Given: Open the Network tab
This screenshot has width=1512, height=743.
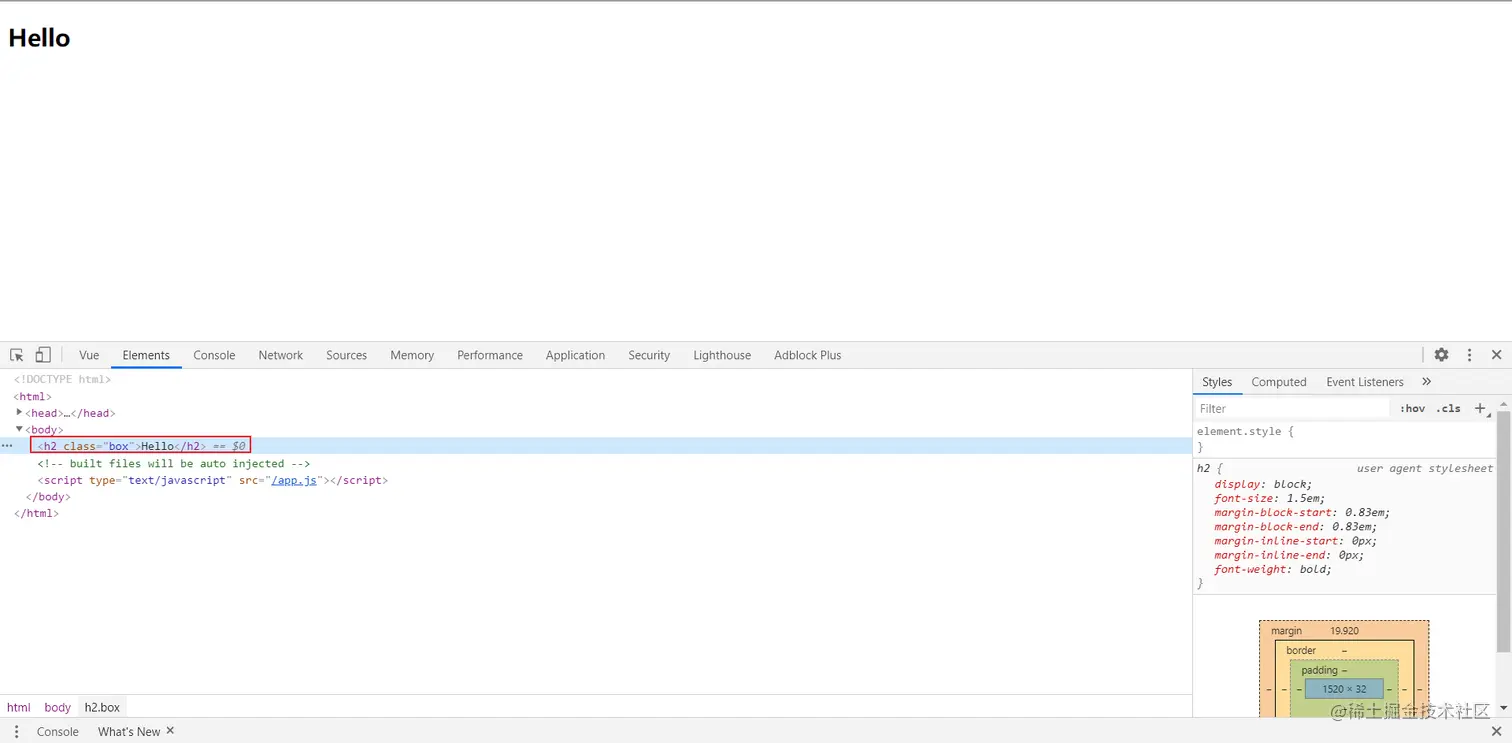Looking at the screenshot, I should (x=280, y=355).
